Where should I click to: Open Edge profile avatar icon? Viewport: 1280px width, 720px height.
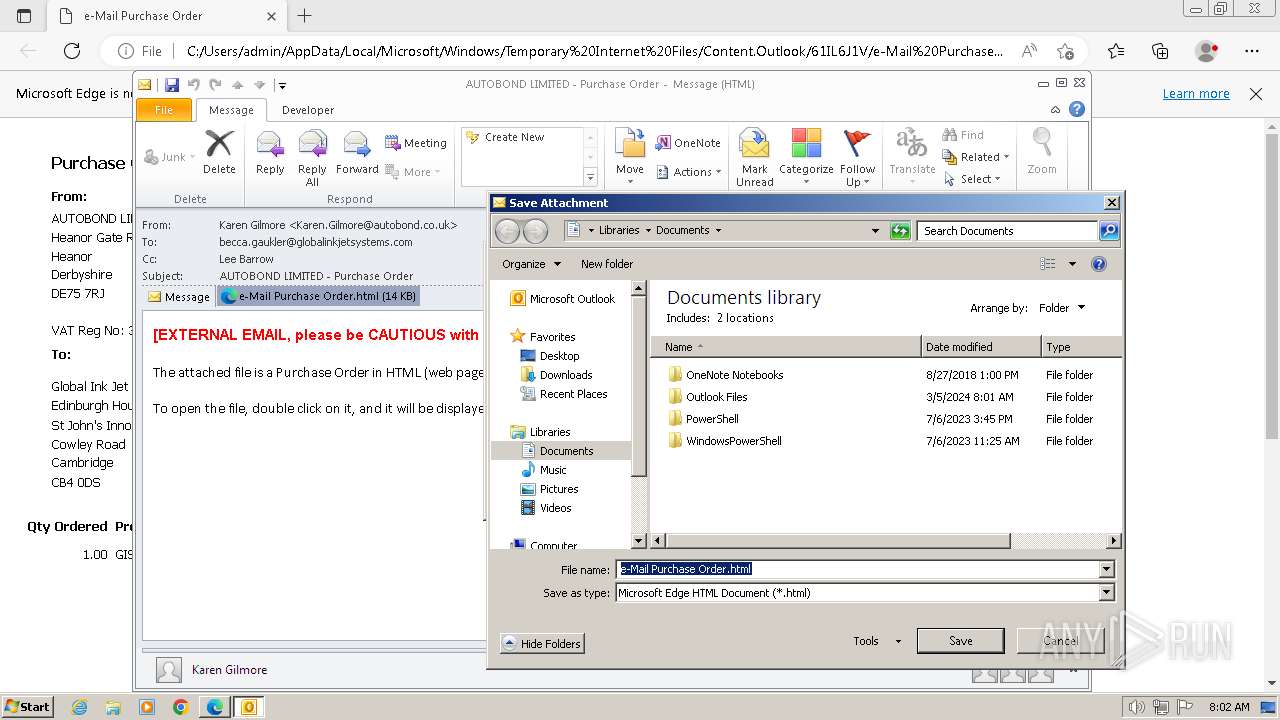[1207, 51]
